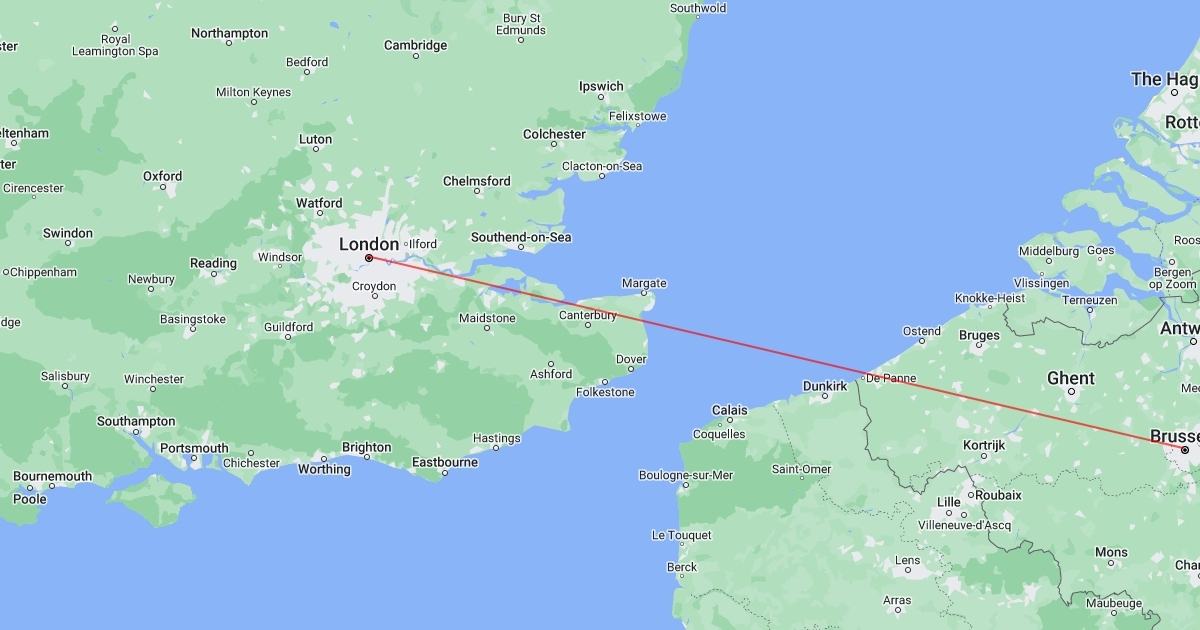Screen dimensions: 1200x630
Task: Select the Dover town label
Action: 631,359
